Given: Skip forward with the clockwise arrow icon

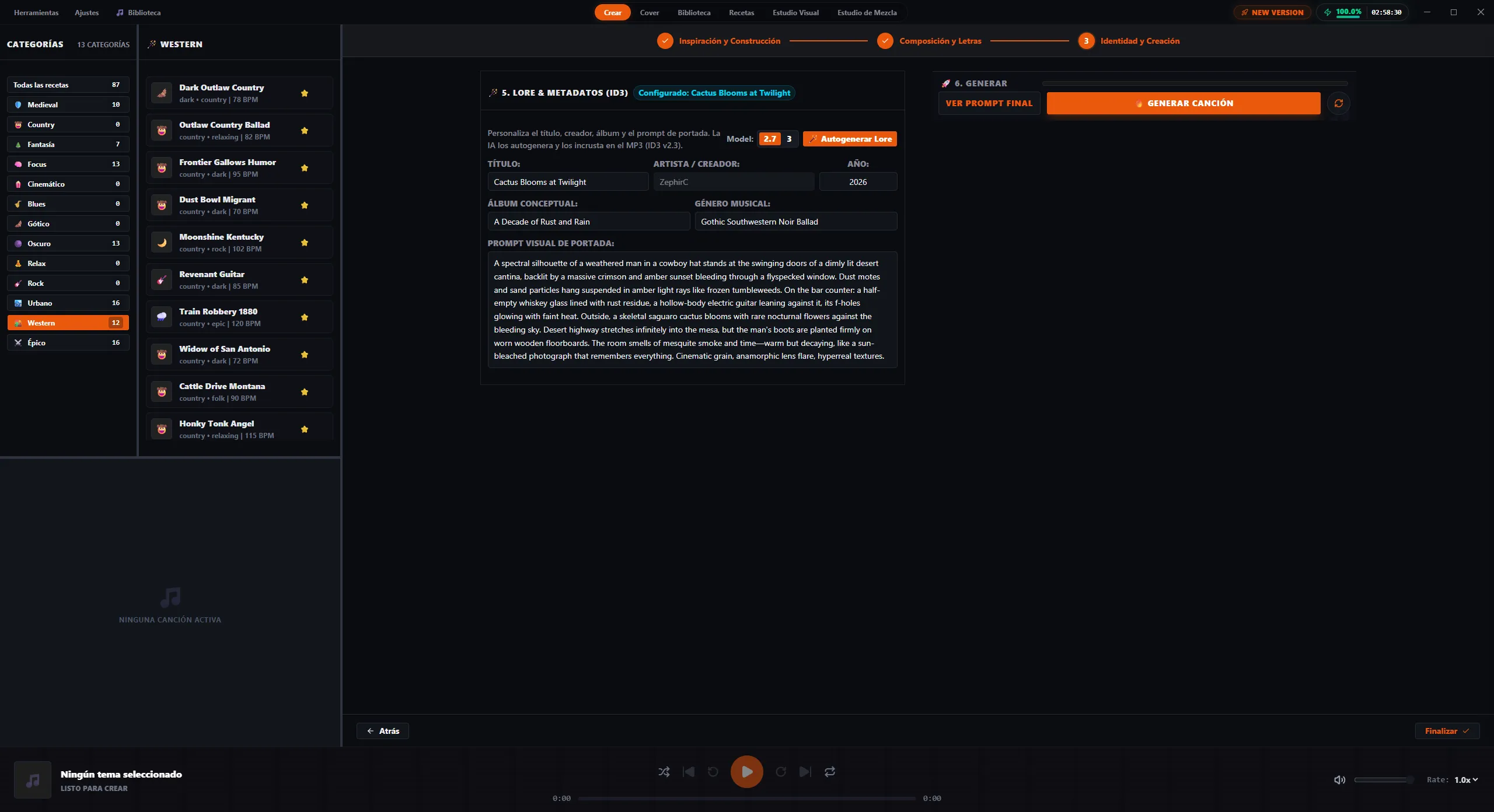Looking at the screenshot, I should (x=781, y=772).
